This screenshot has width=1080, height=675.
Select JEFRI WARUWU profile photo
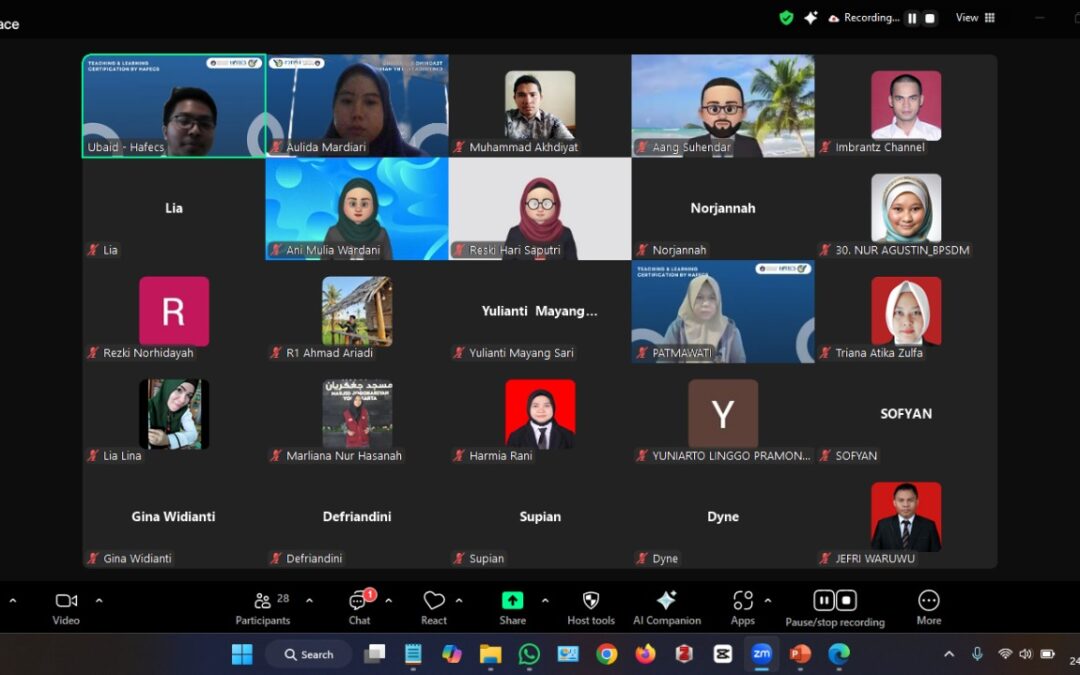[906, 517]
